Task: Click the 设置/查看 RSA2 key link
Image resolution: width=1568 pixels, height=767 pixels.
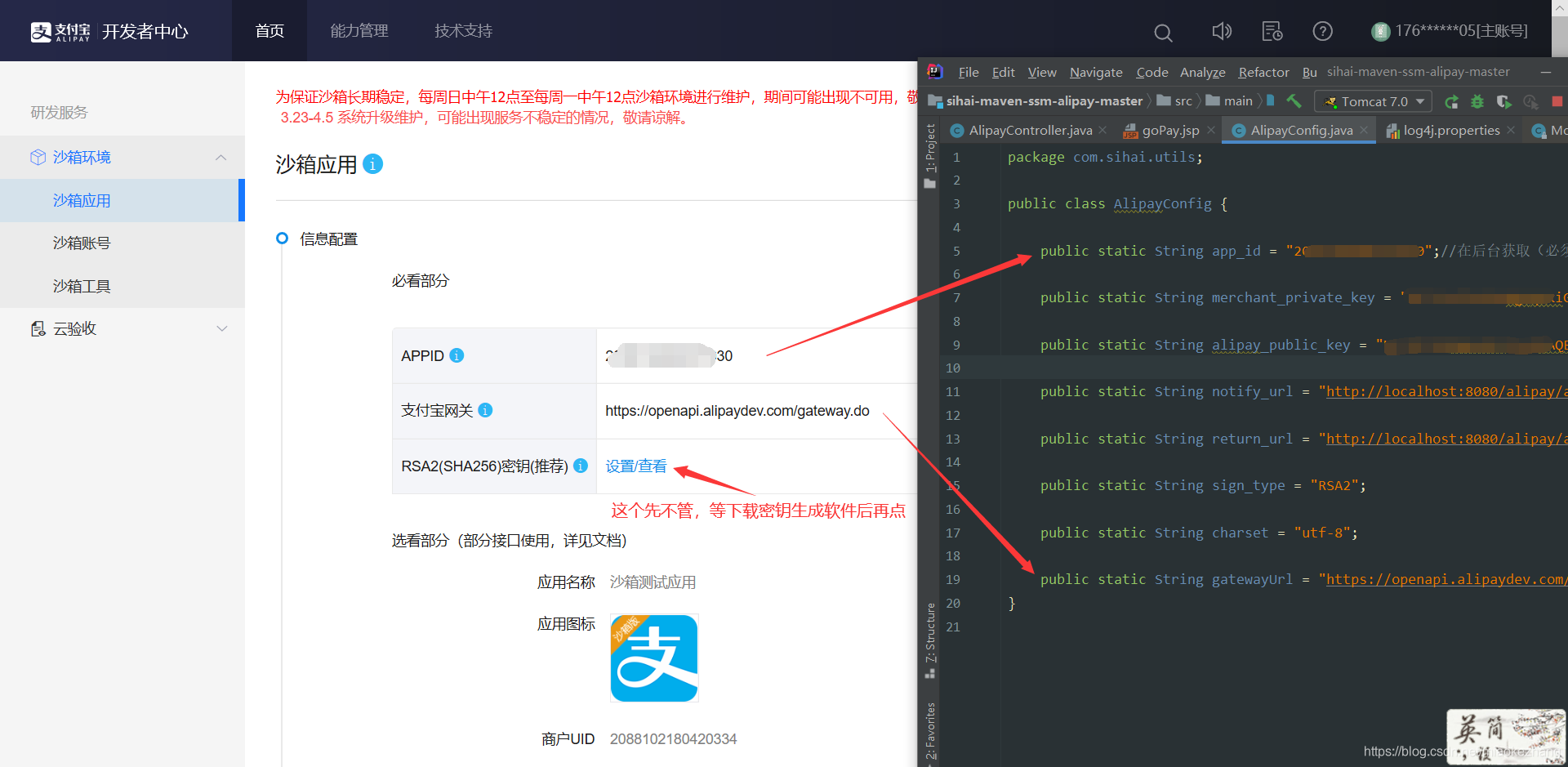Action: pyautogui.click(x=636, y=466)
